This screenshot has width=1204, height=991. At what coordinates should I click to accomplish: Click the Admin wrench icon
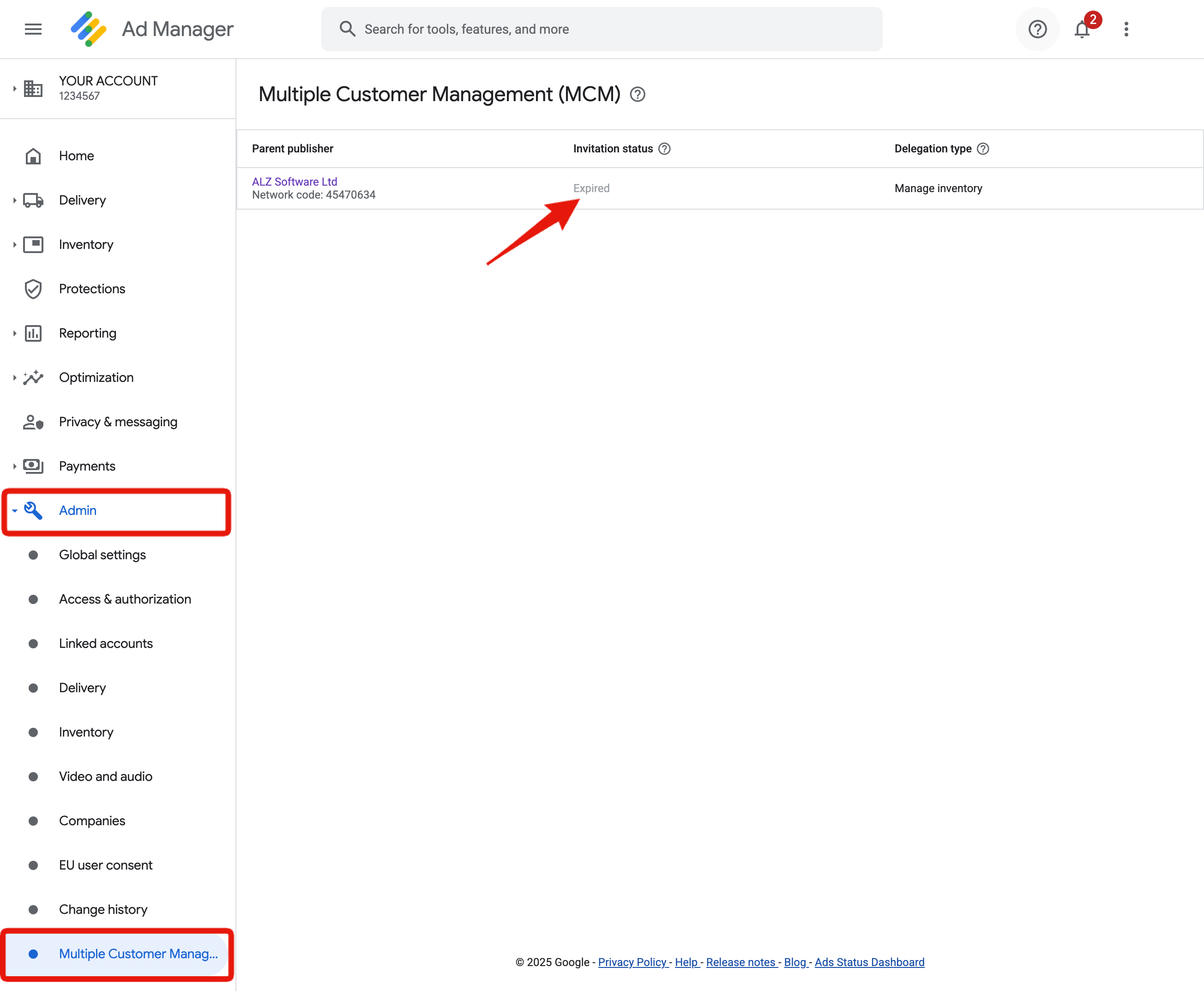[x=33, y=510]
